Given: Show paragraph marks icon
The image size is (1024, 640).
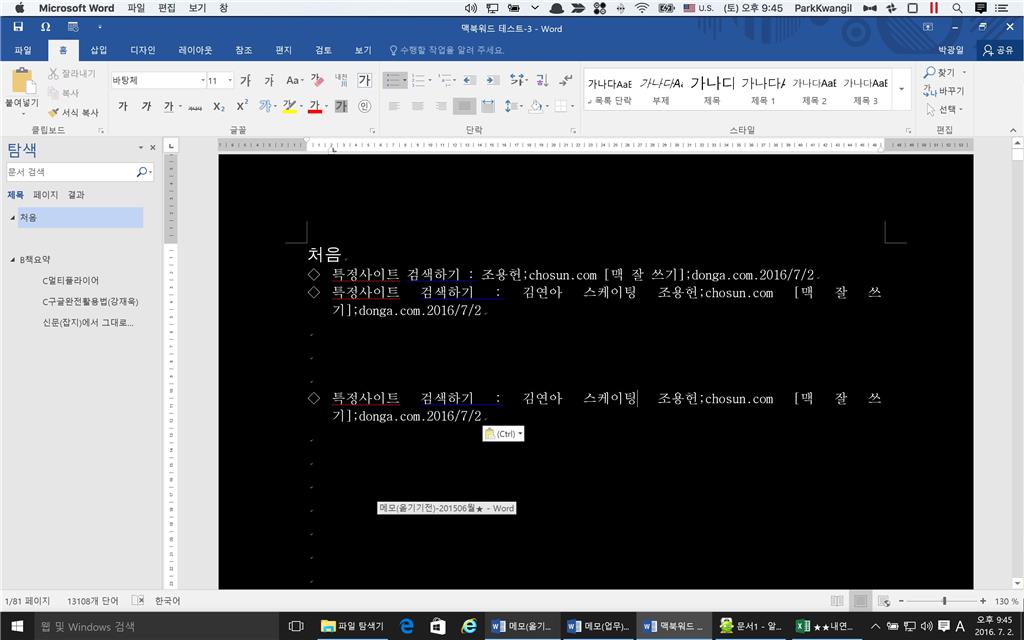Looking at the screenshot, I should [x=566, y=80].
